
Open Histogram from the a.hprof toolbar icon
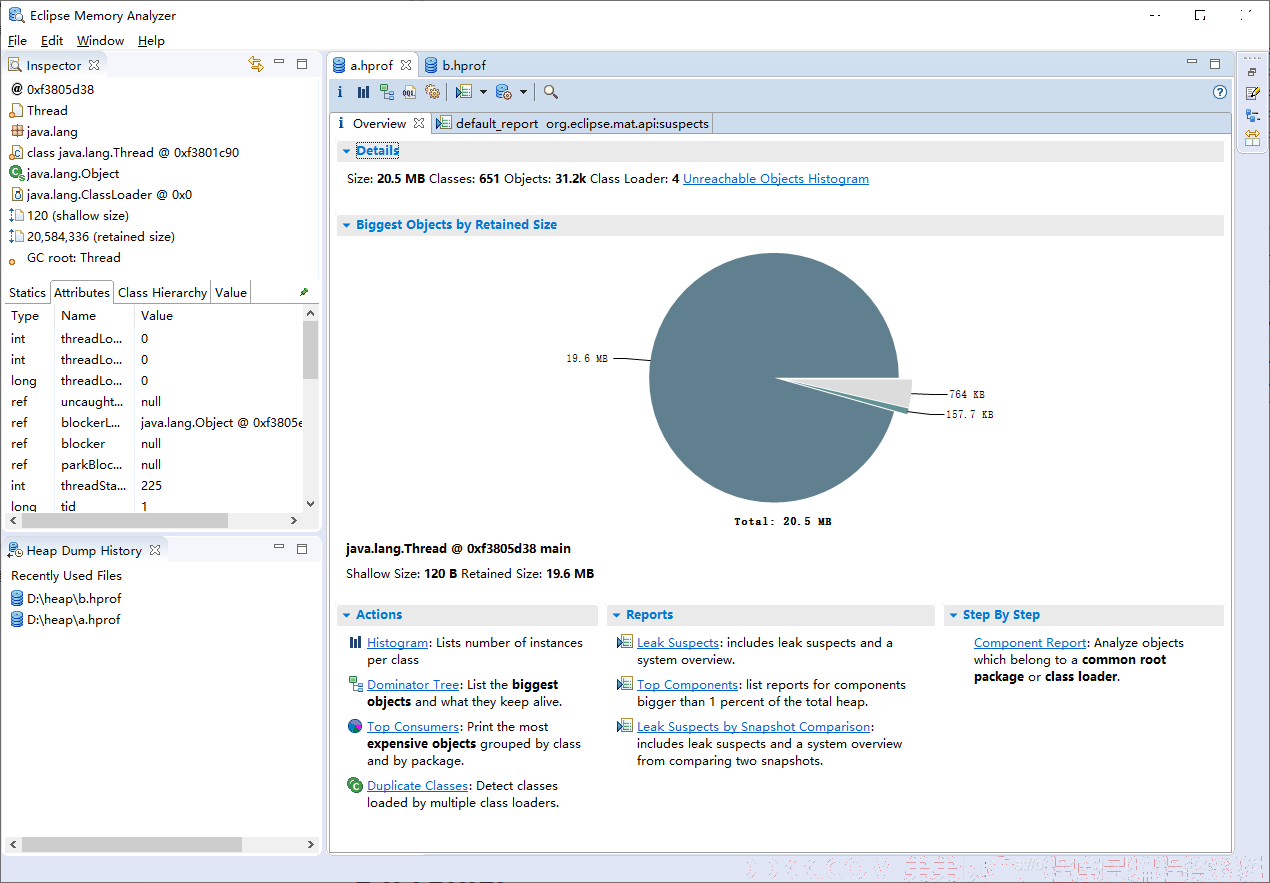click(x=363, y=92)
